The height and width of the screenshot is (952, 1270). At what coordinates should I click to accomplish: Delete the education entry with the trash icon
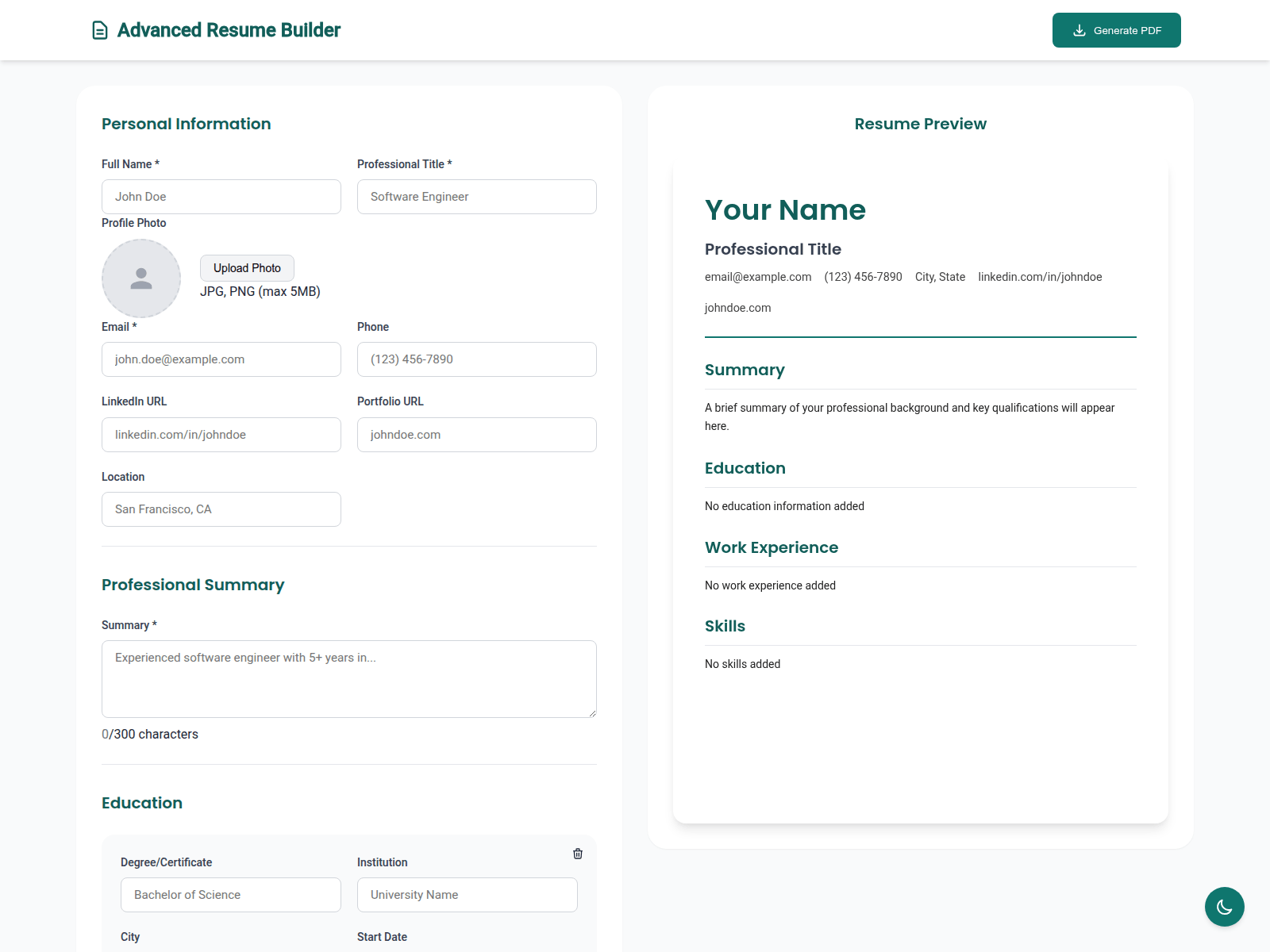[578, 854]
